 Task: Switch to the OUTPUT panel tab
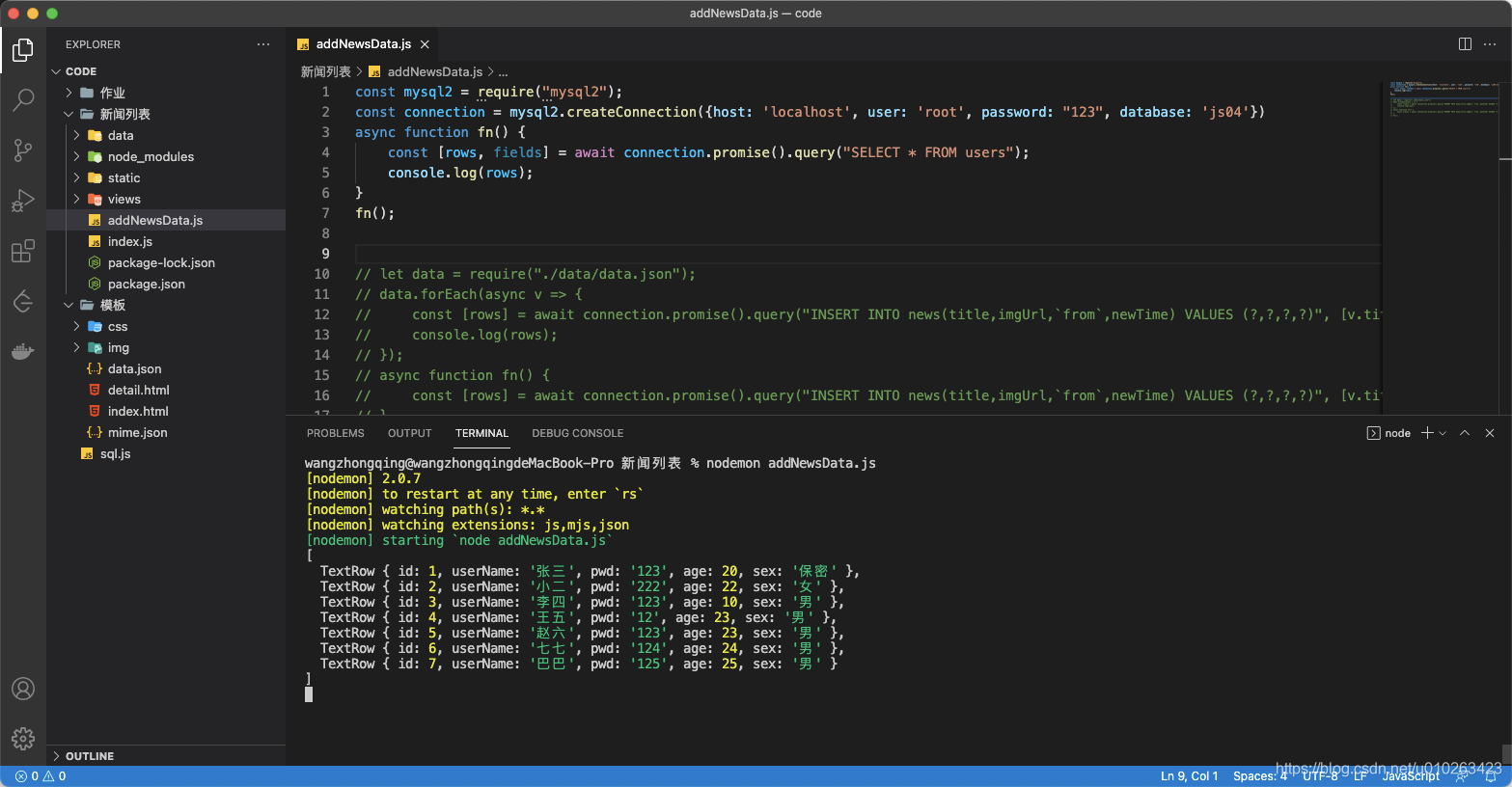point(410,433)
